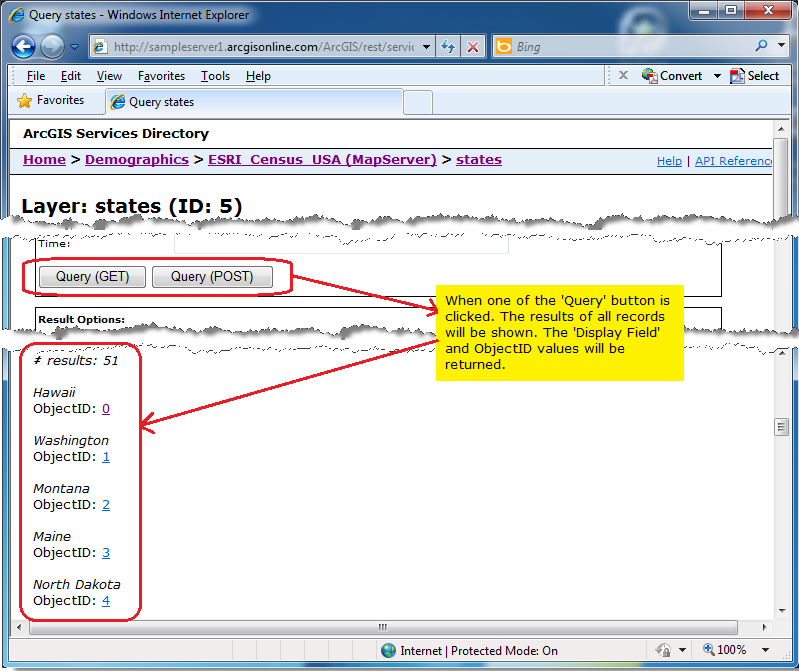Open the Favorites menu

(162, 76)
